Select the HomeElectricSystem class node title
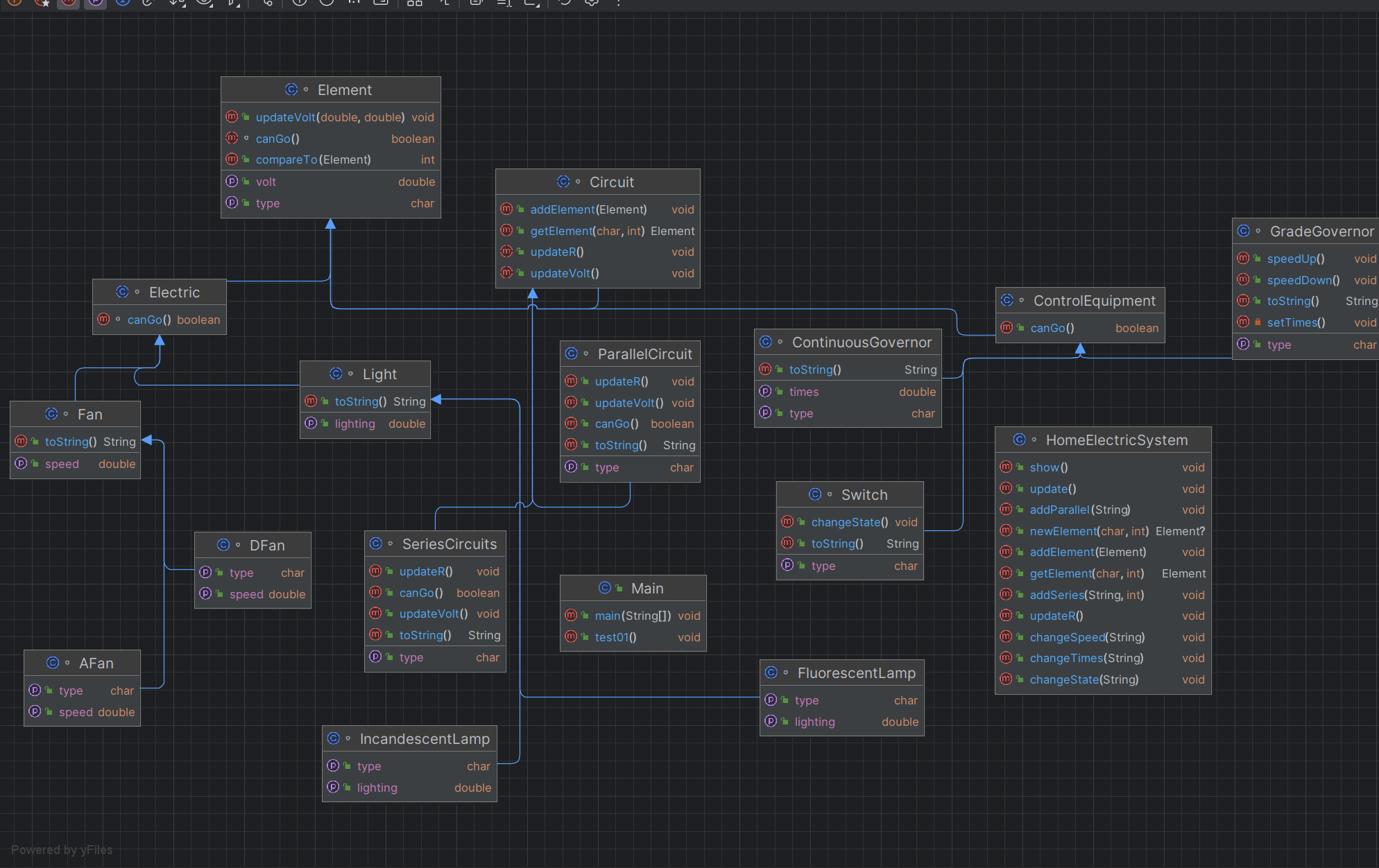The height and width of the screenshot is (868, 1379). (1117, 440)
